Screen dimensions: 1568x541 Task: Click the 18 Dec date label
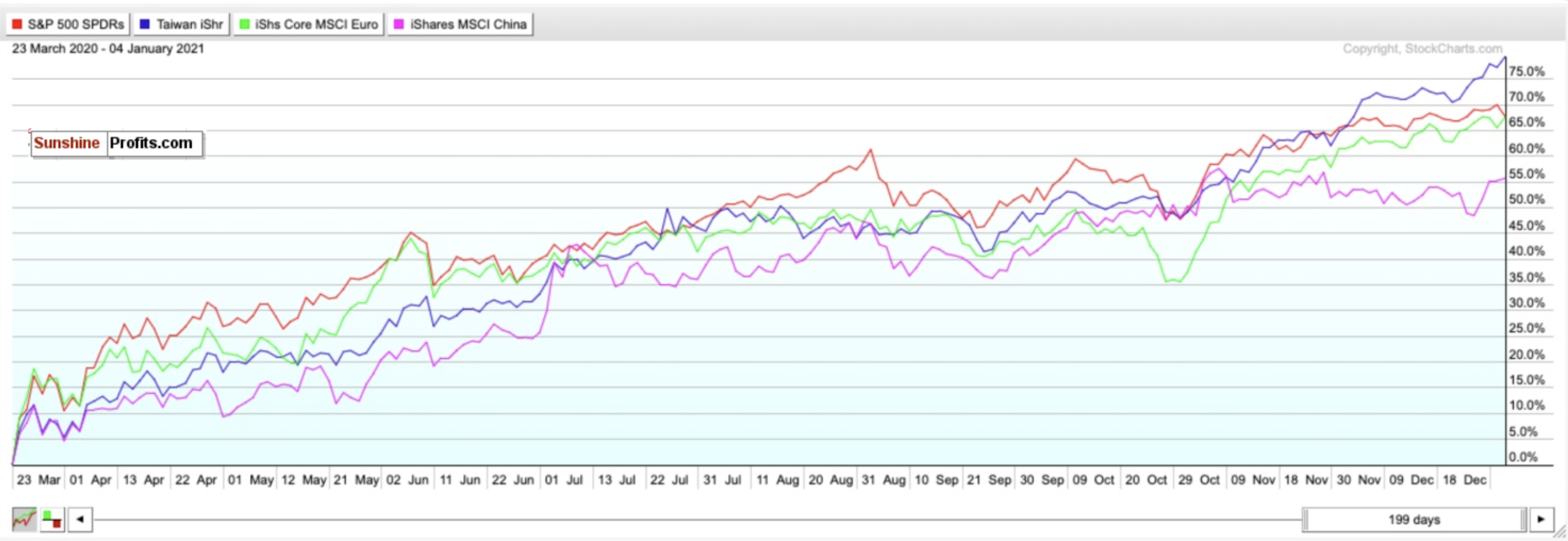1464,480
